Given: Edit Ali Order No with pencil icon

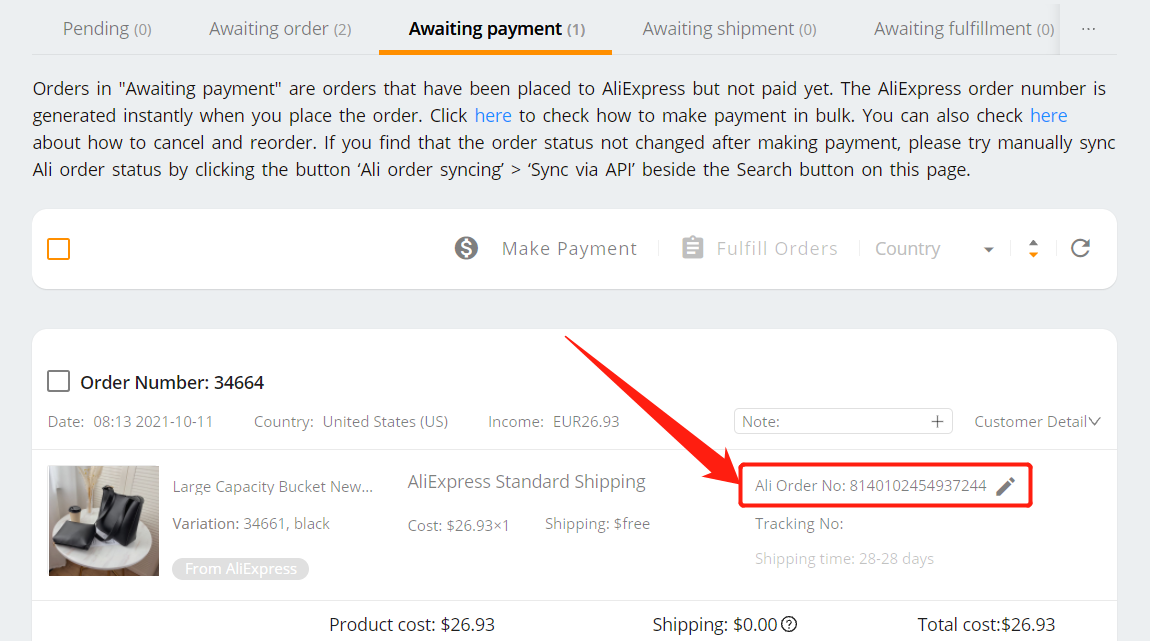Looking at the screenshot, I should coord(1006,486).
